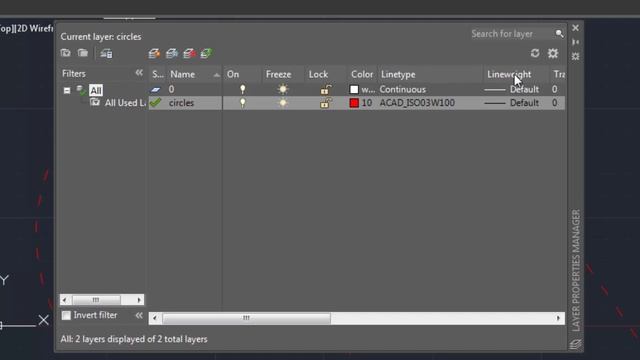Image resolution: width=640 pixels, height=360 pixels.
Task: Click Default lineweight for layer 0
Action: [524, 89]
